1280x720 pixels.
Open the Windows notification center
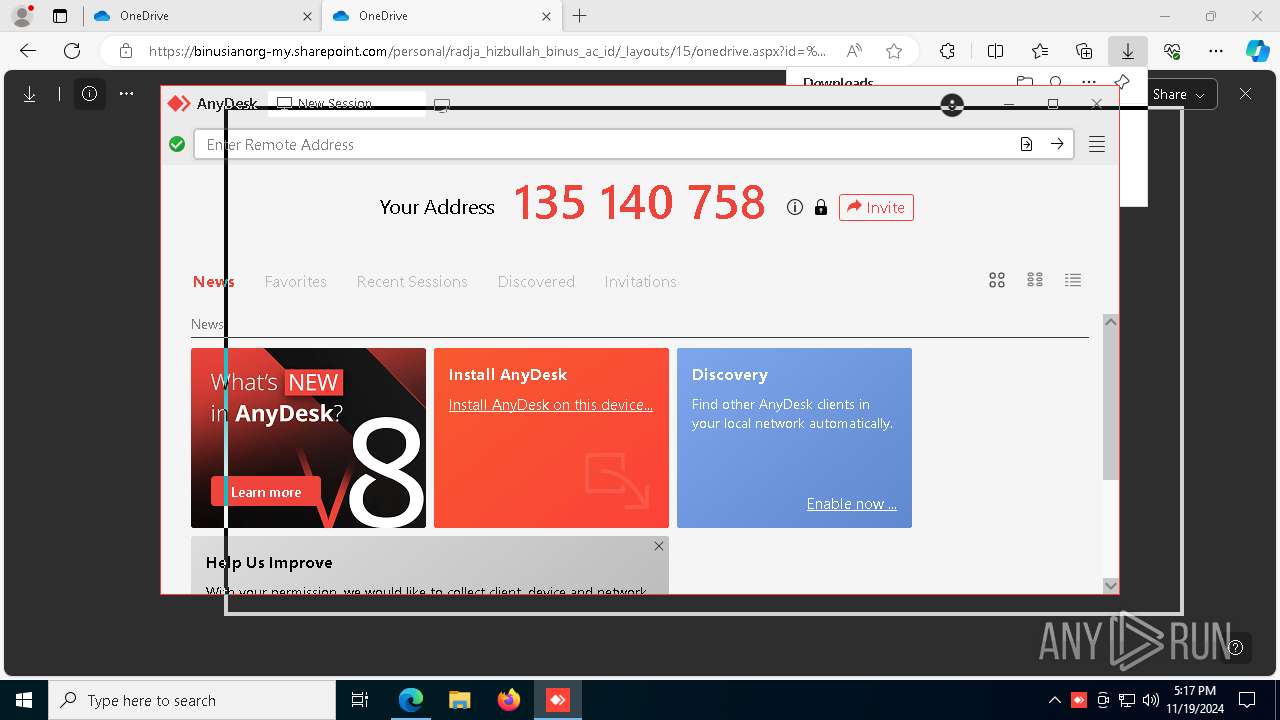pos(1247,700)
